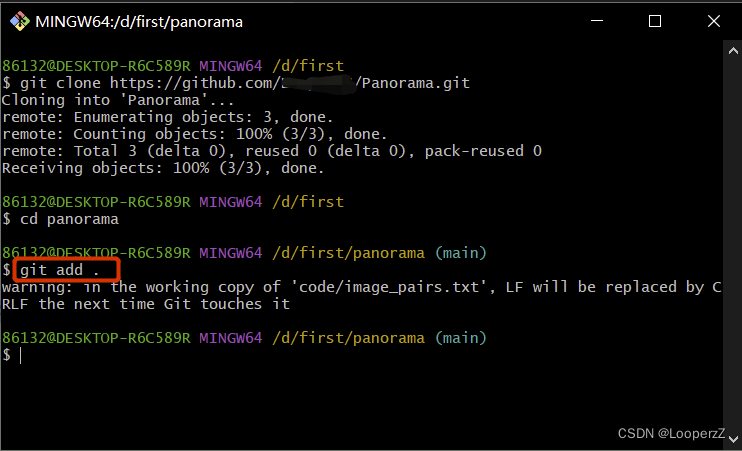Click the github.com clone URL
This screenshot has height=451, width=742.
pyautogui.click(x=290, y=83)
